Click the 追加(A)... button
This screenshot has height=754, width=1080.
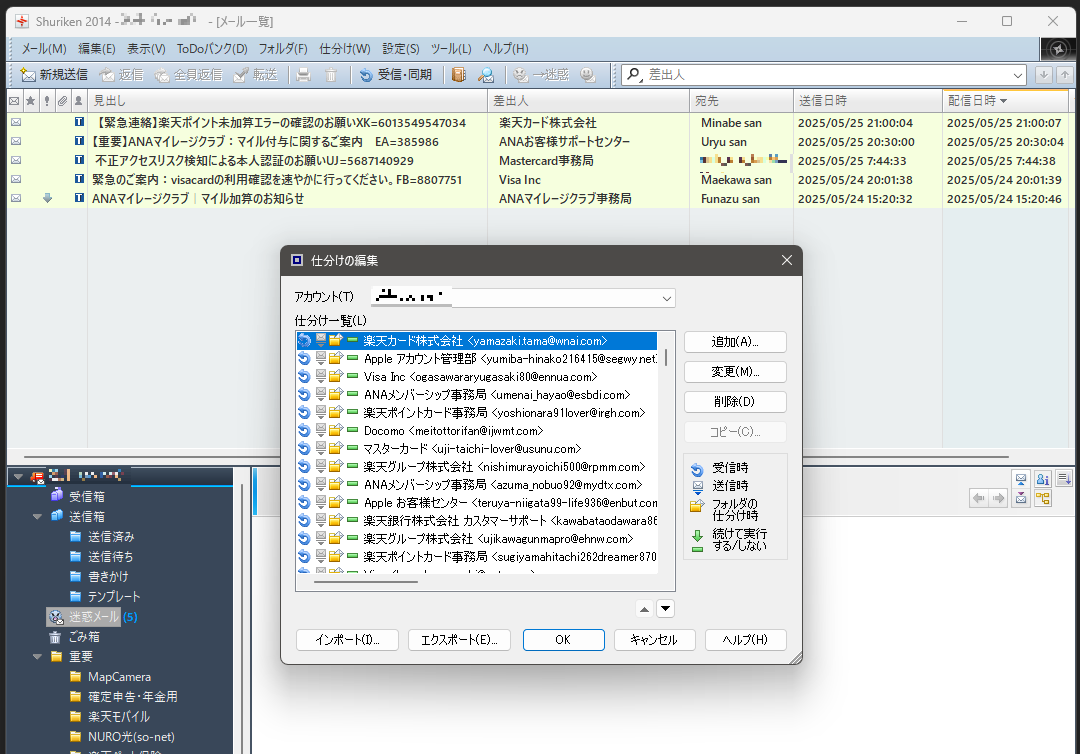pos(735,342)
